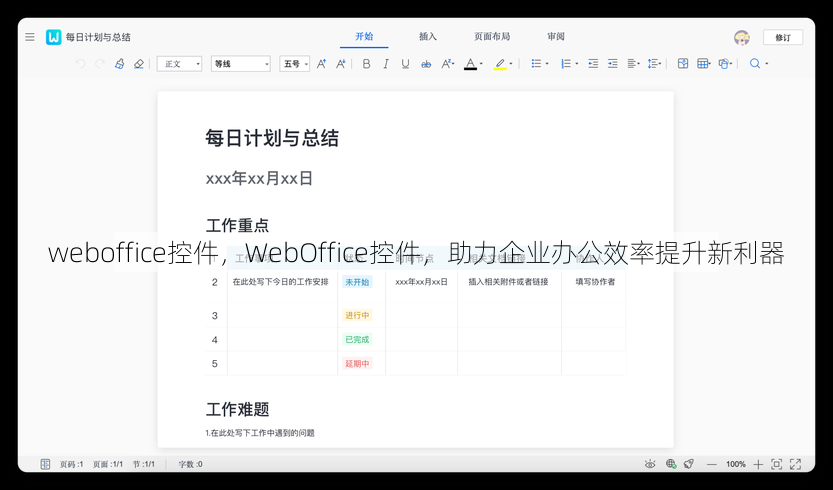Click the 字数:0 word count
The image size is (833, 490).
(190, 464)
